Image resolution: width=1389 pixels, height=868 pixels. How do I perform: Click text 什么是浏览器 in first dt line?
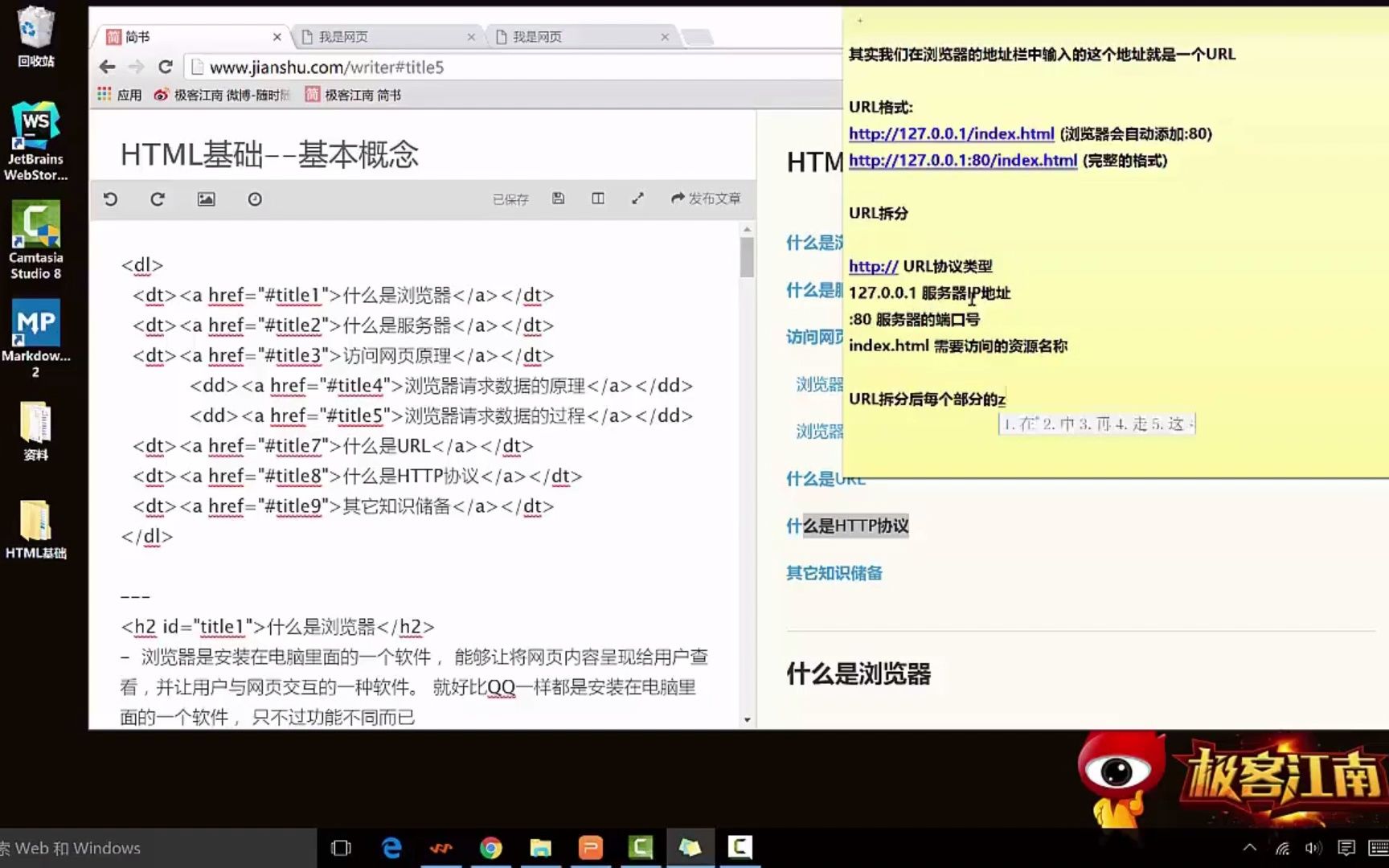tap(397, 295)
